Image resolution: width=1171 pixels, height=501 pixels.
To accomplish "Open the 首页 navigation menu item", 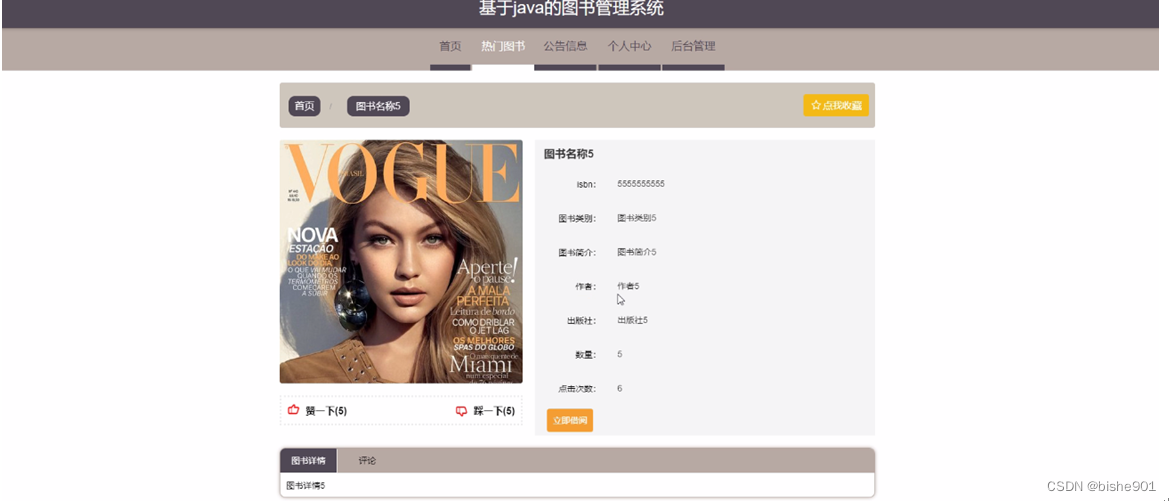I will 450,46.
